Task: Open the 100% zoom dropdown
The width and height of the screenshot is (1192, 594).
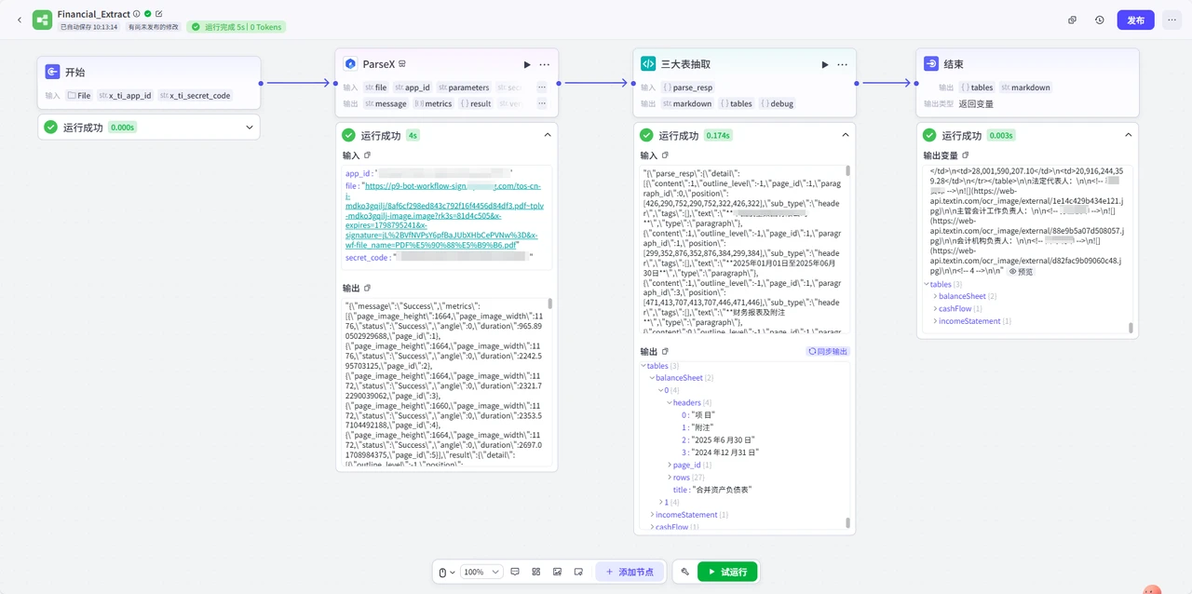Action: click(482, 571)
